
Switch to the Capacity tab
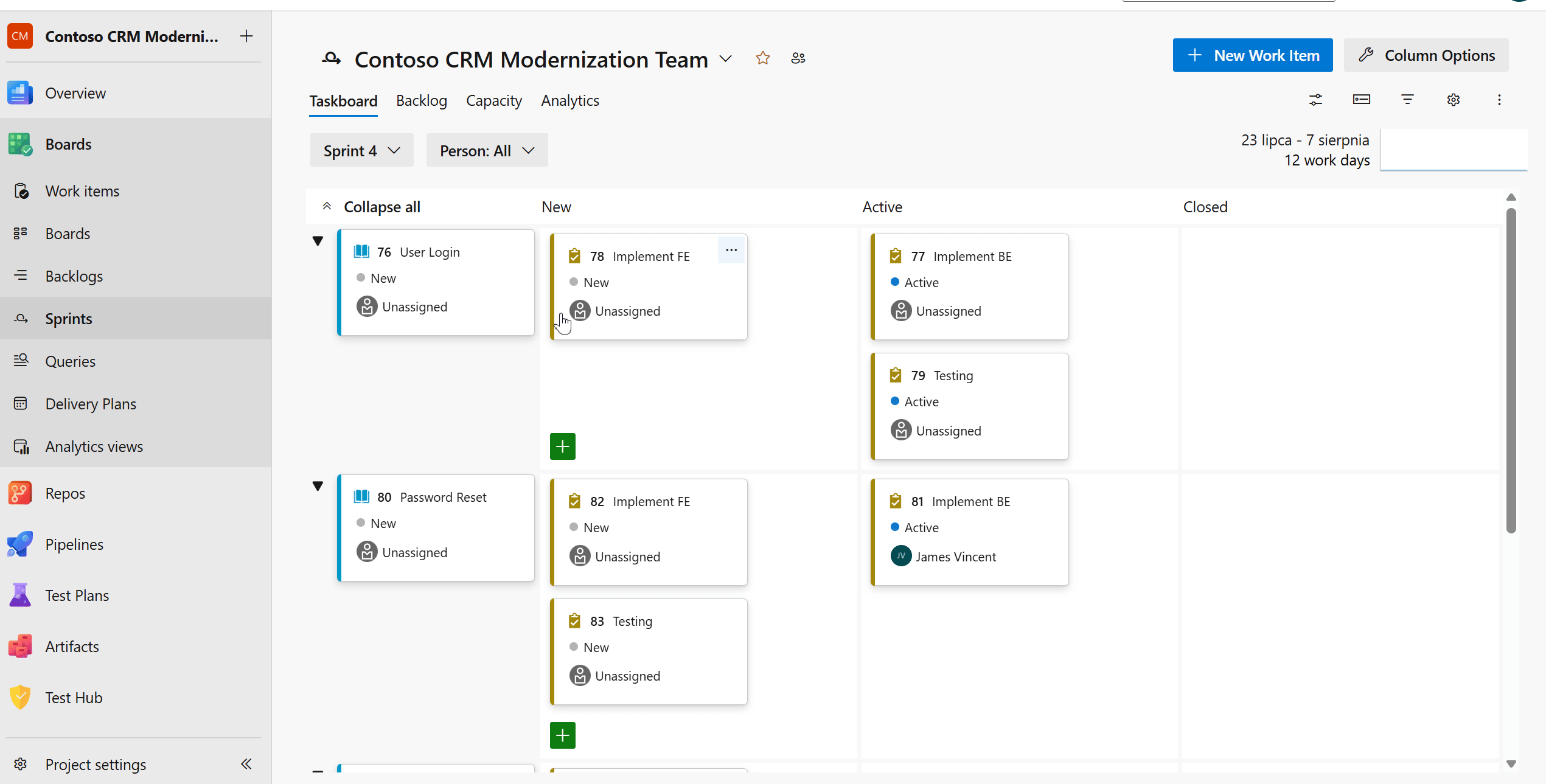pyautogui.click(x=494, y=101)
